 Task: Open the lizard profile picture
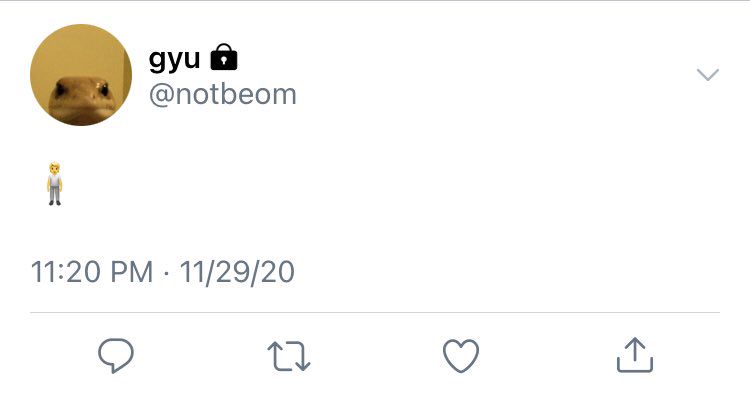tap(81, 75)
